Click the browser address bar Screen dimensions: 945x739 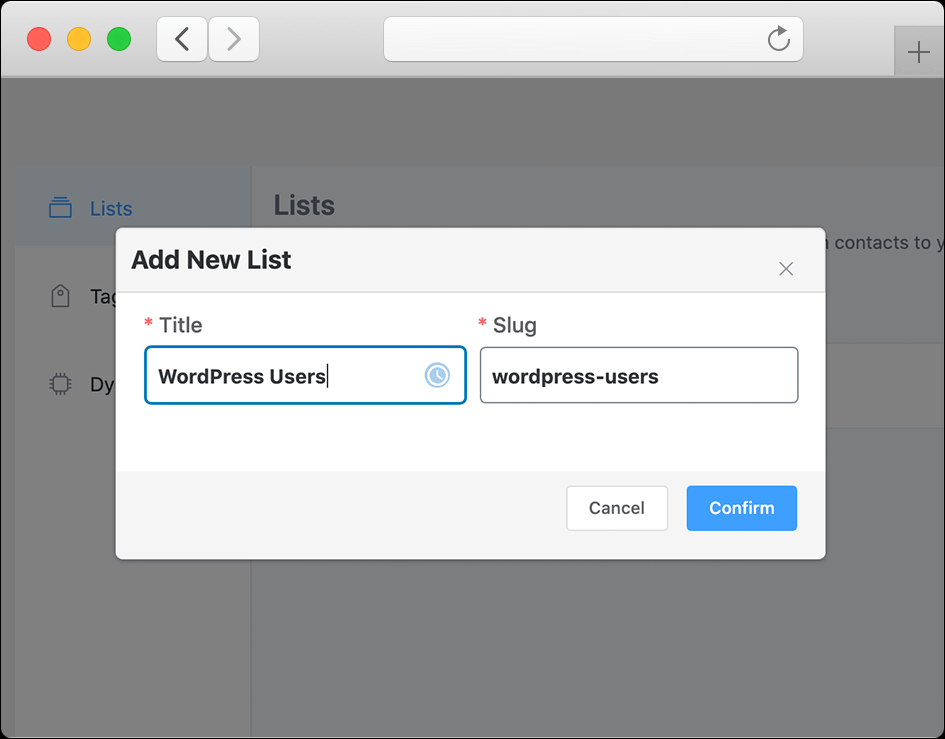point(593,39)
